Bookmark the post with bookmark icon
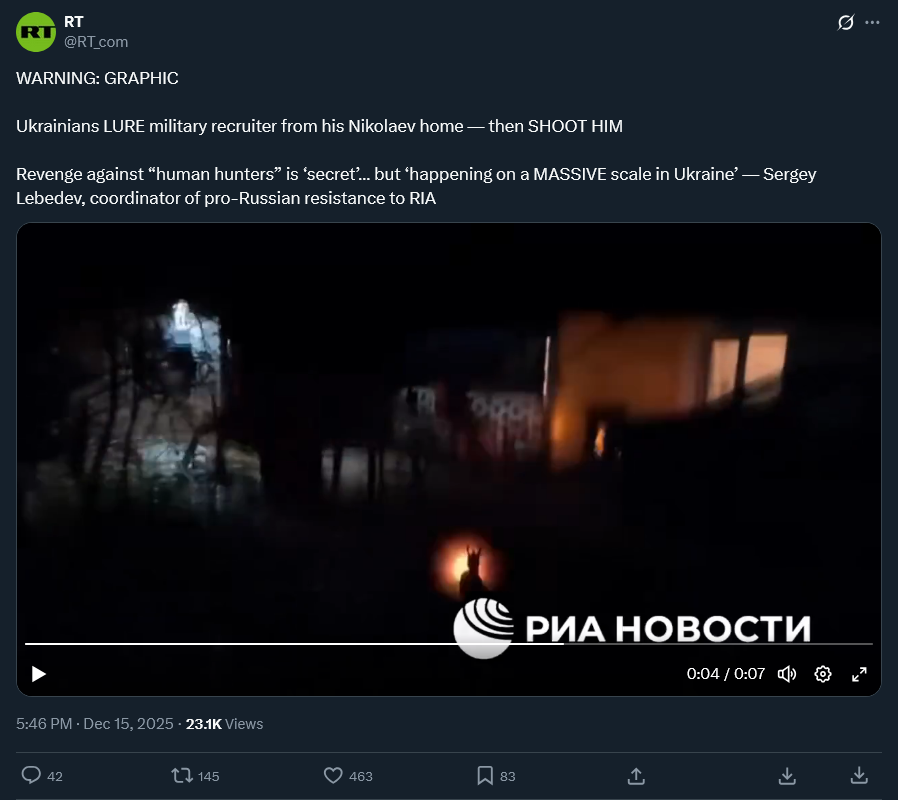The image size is (898, 800). pos(485,775)
